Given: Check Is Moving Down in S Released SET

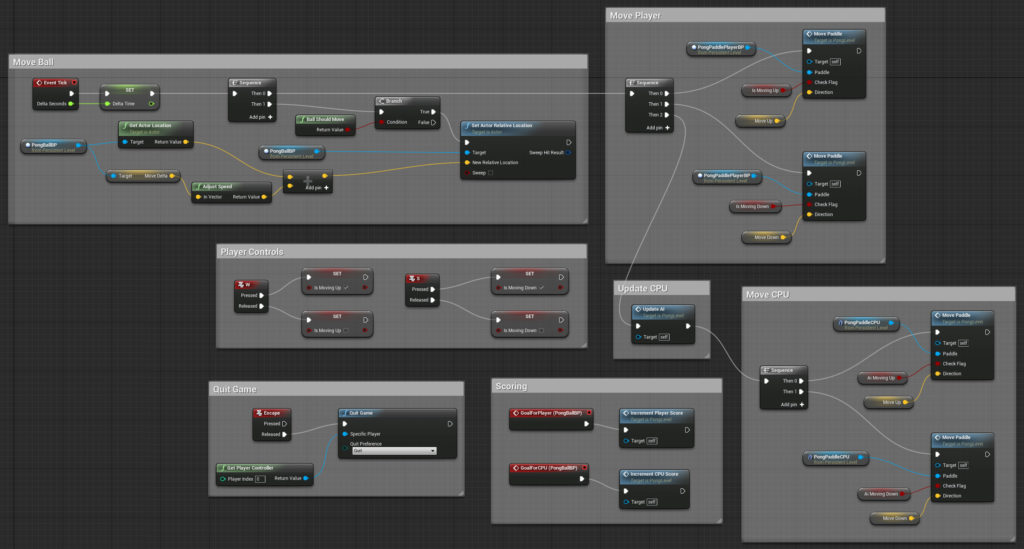Looking at the screenshot, I should (x=541, y=330).
